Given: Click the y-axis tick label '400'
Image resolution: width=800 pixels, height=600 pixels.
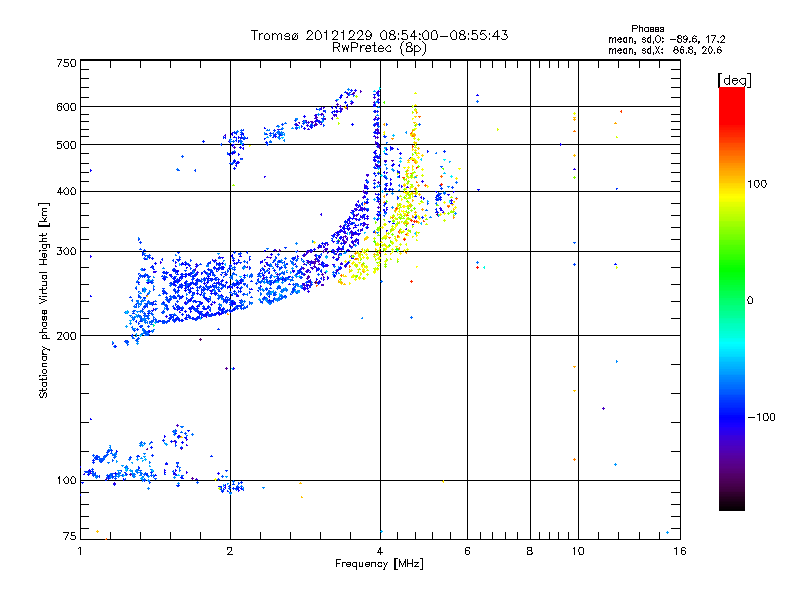Looking at the screenshot, I should coord(66,192).
